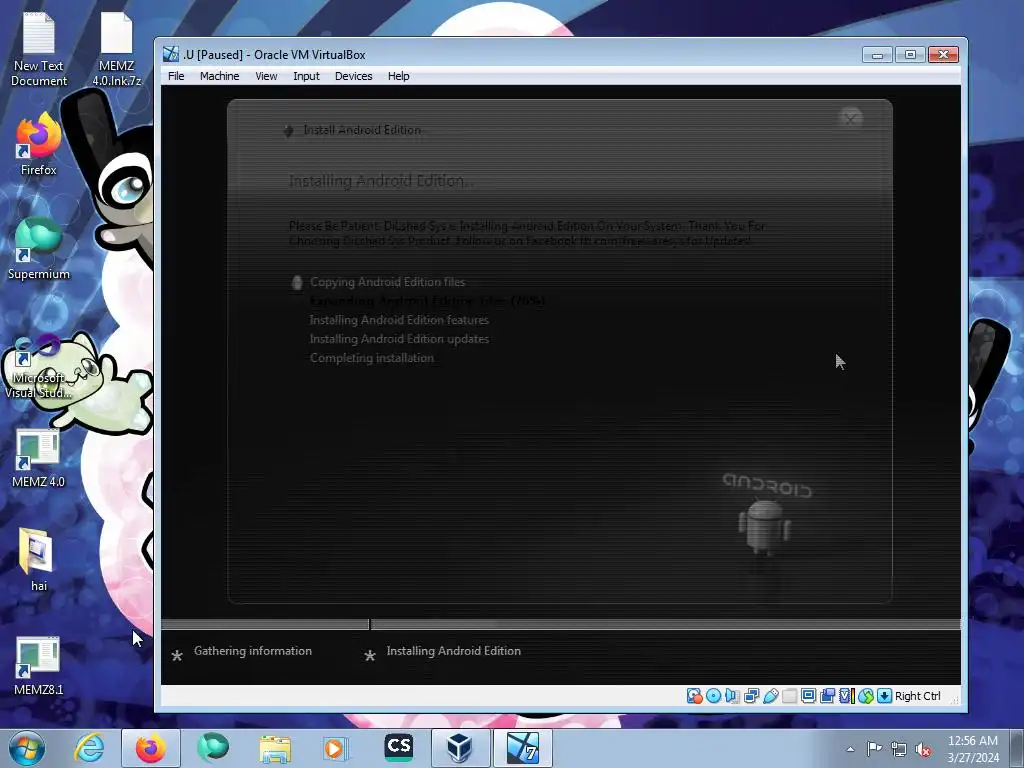
Task: Click the hard disk activity icon in VirtualBox status bar
Action: coord(694,696)
